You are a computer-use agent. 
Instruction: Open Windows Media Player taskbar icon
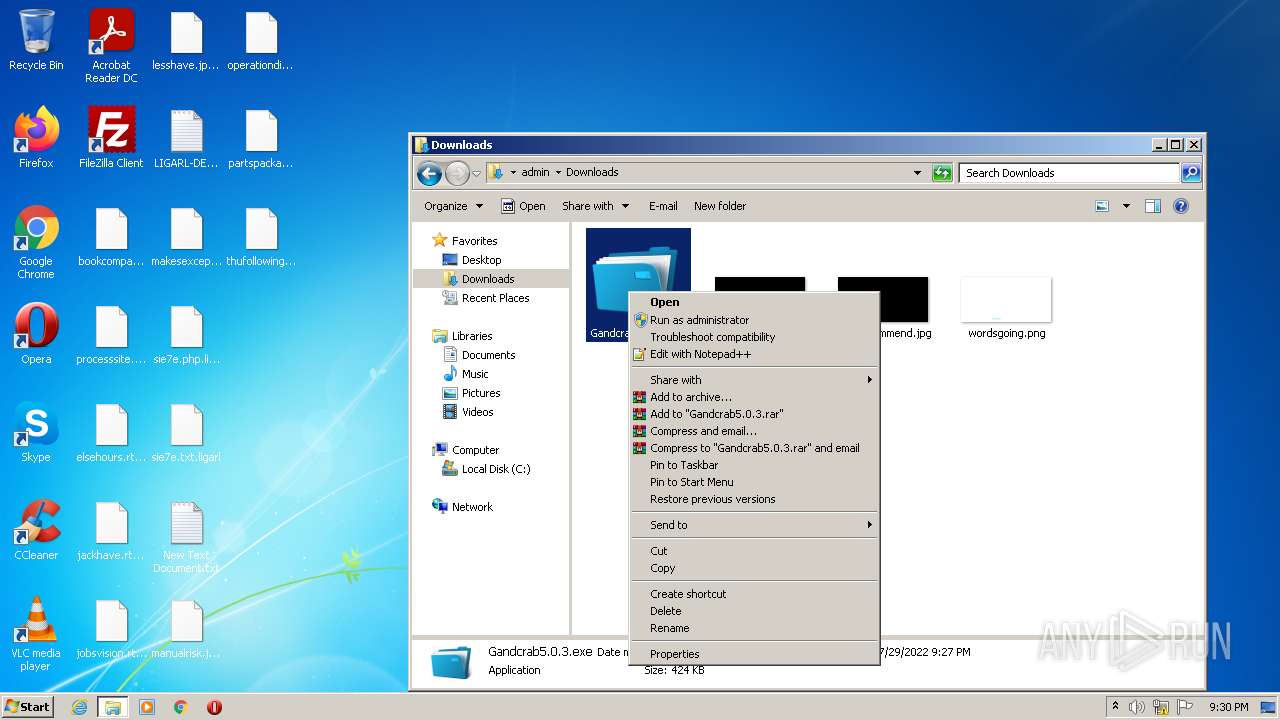pos(147,707)
